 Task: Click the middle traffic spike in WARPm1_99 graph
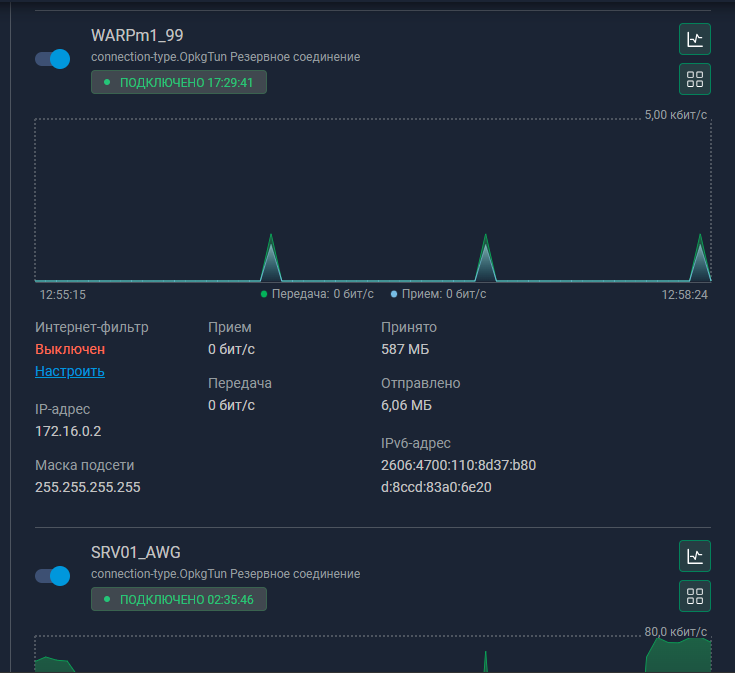tap(485, 262)
